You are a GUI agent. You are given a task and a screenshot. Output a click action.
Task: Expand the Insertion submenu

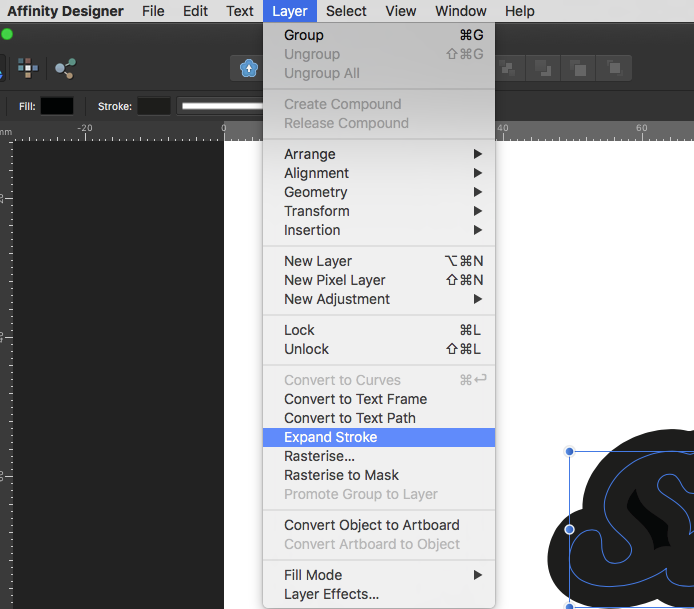pyautogui.click(x=379, y=230)
